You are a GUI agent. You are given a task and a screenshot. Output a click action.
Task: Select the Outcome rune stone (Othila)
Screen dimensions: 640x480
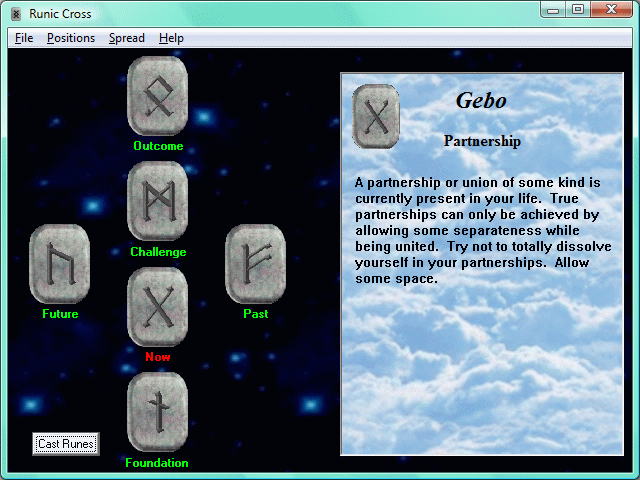point(158,96)
